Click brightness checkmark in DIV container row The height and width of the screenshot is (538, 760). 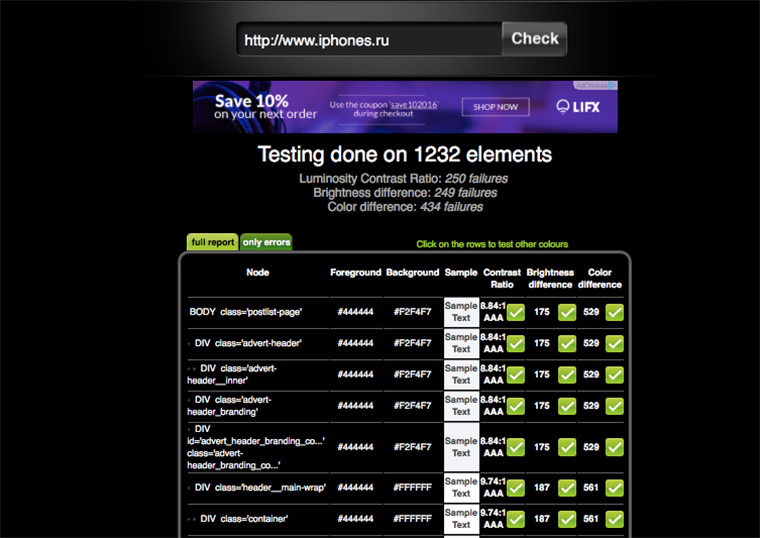567,520
